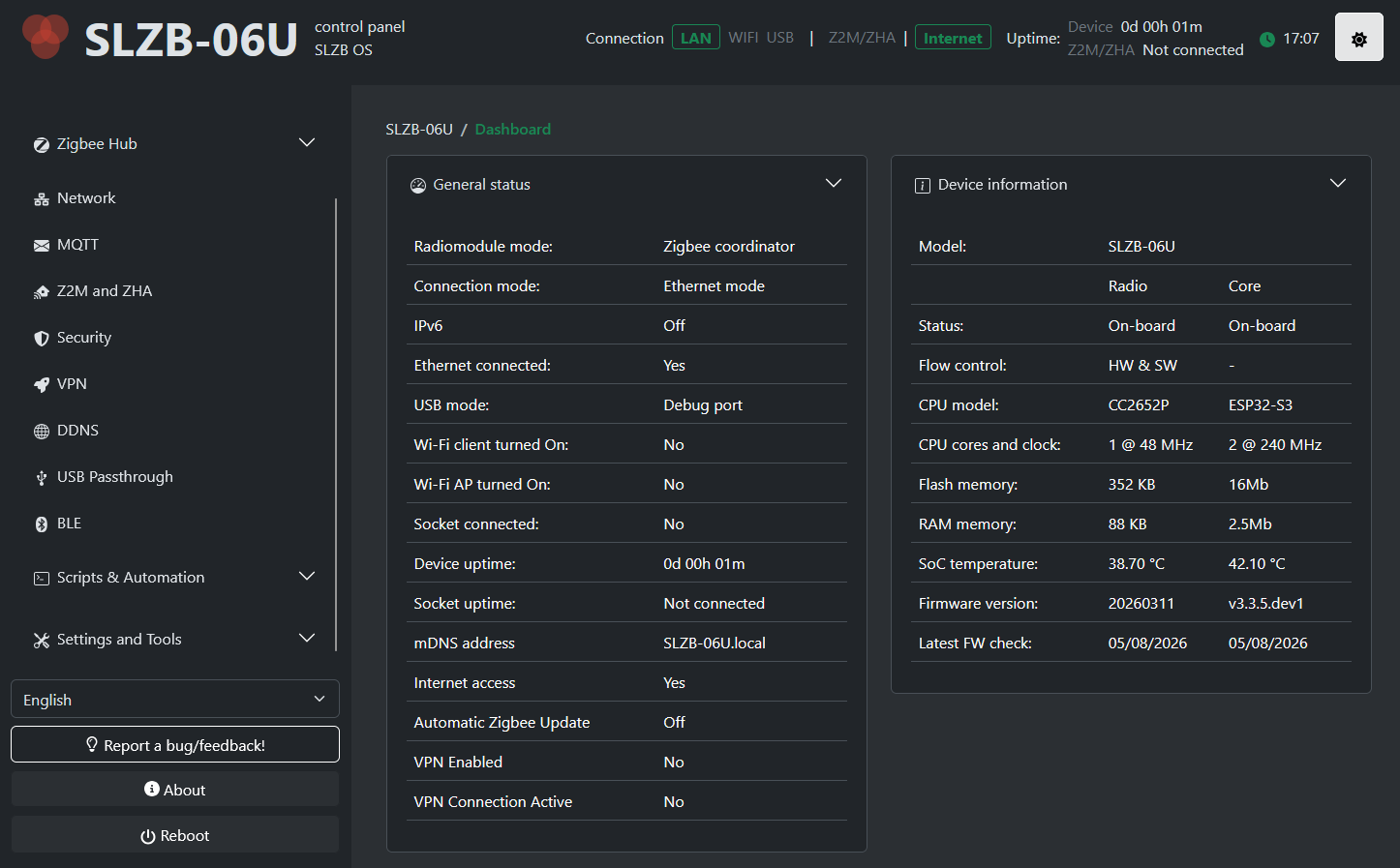Click the Security shield icon

41,339
